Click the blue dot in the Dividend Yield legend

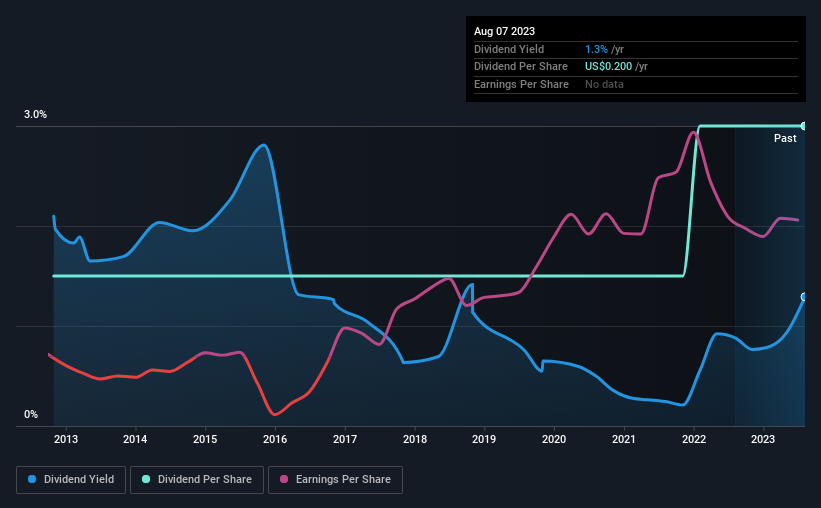coord(33,480)
